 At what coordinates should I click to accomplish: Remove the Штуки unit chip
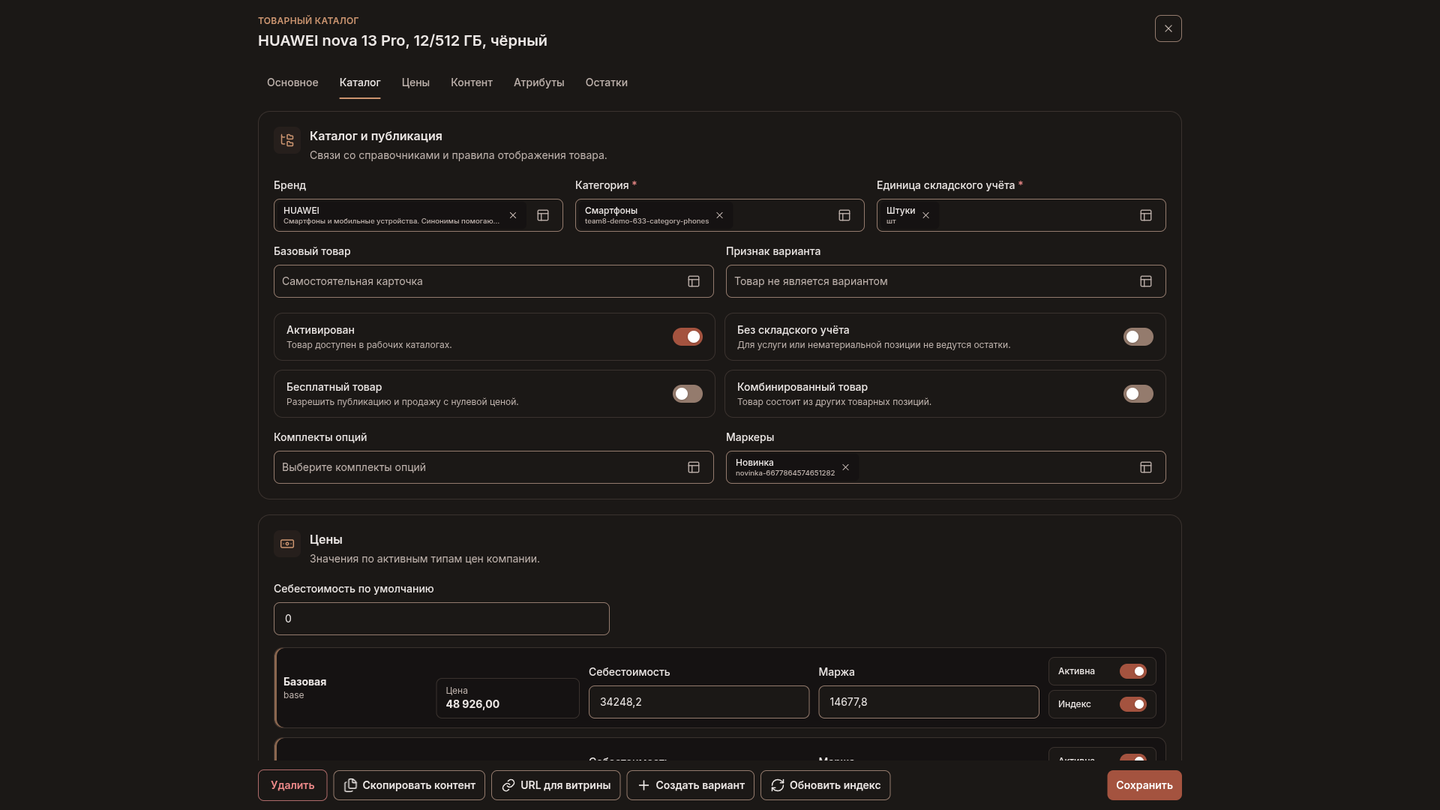click(x=926, y=215)
